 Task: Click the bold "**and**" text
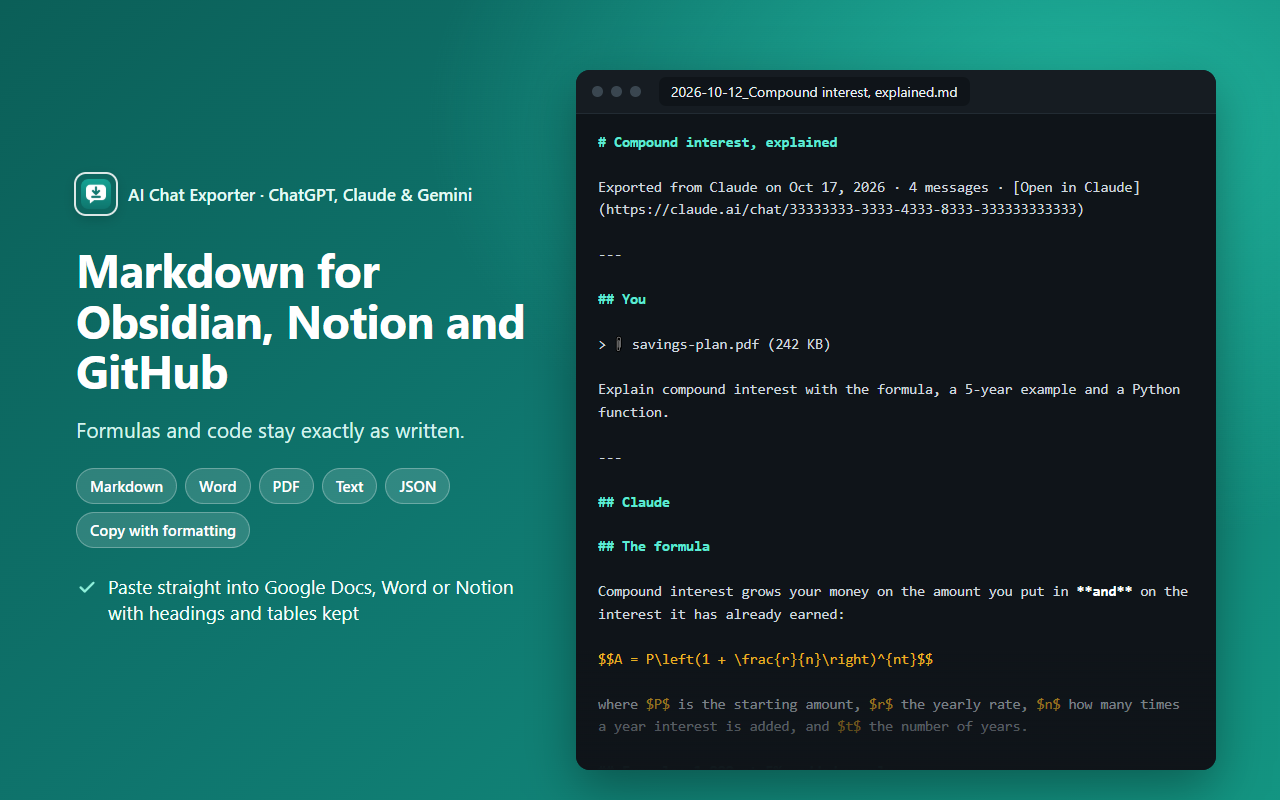point(1104,591)
